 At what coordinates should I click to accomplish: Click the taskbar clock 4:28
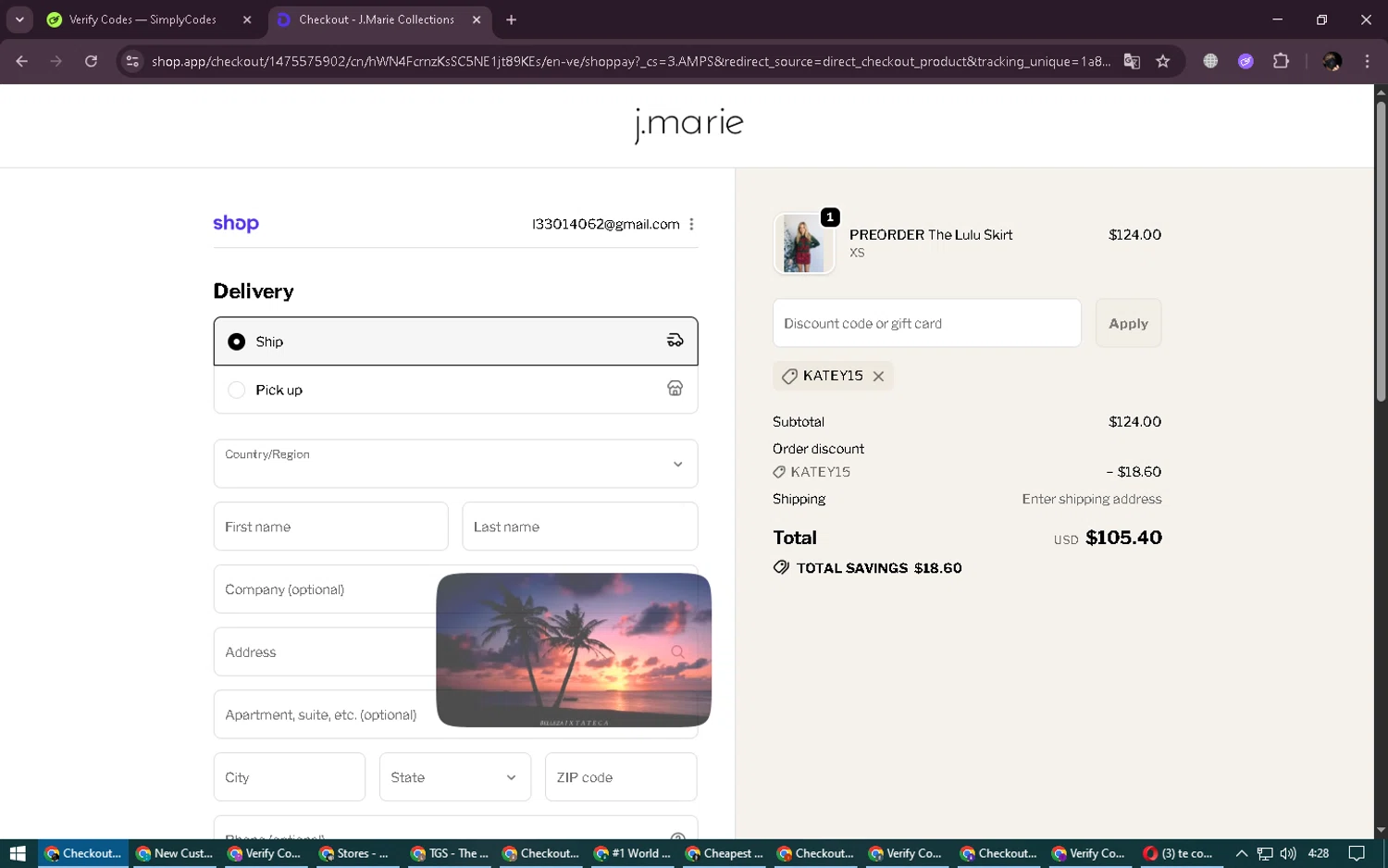coord(1319,853)
